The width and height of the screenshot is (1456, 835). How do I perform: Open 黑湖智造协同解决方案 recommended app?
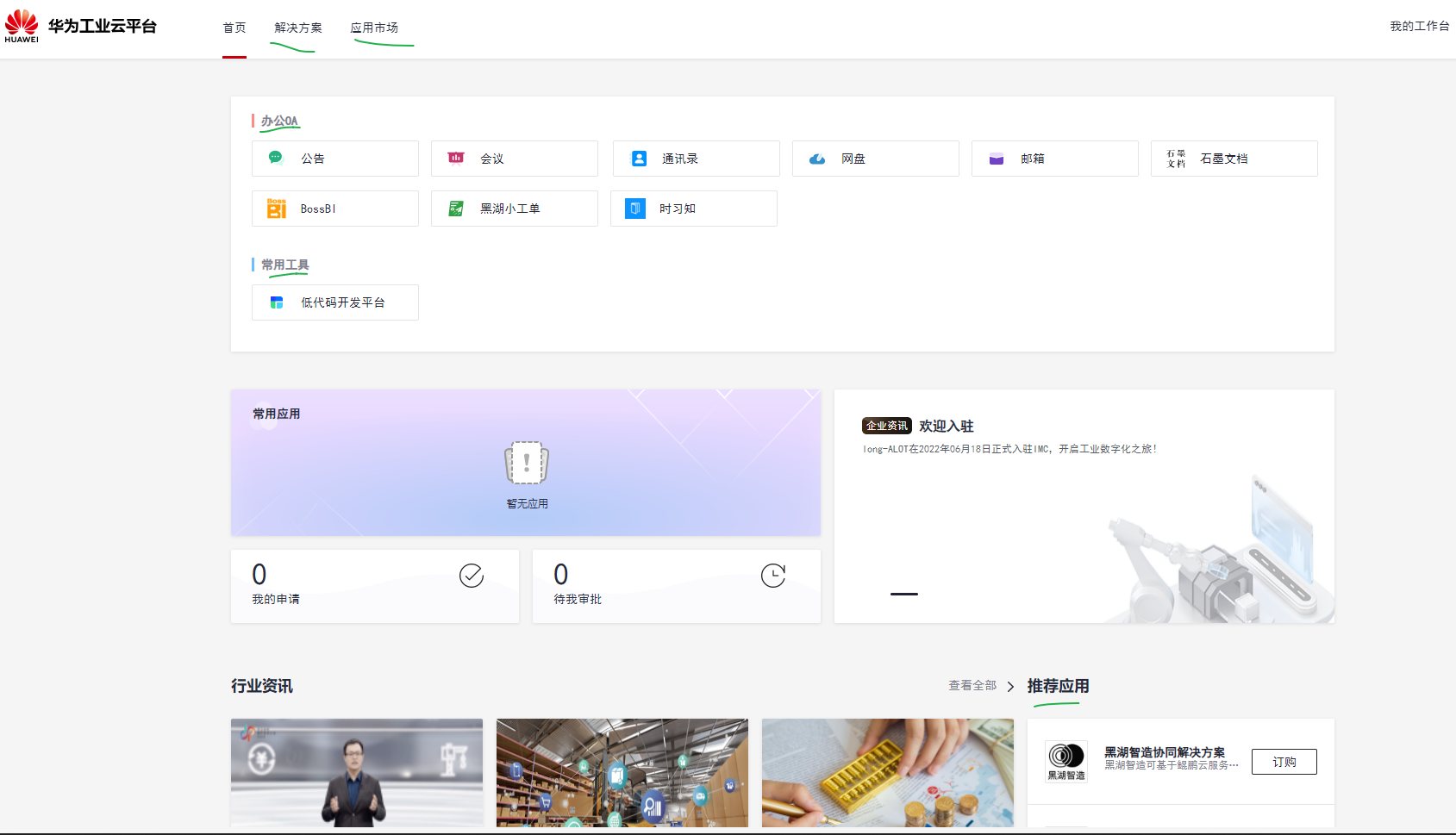[1165, 752]
